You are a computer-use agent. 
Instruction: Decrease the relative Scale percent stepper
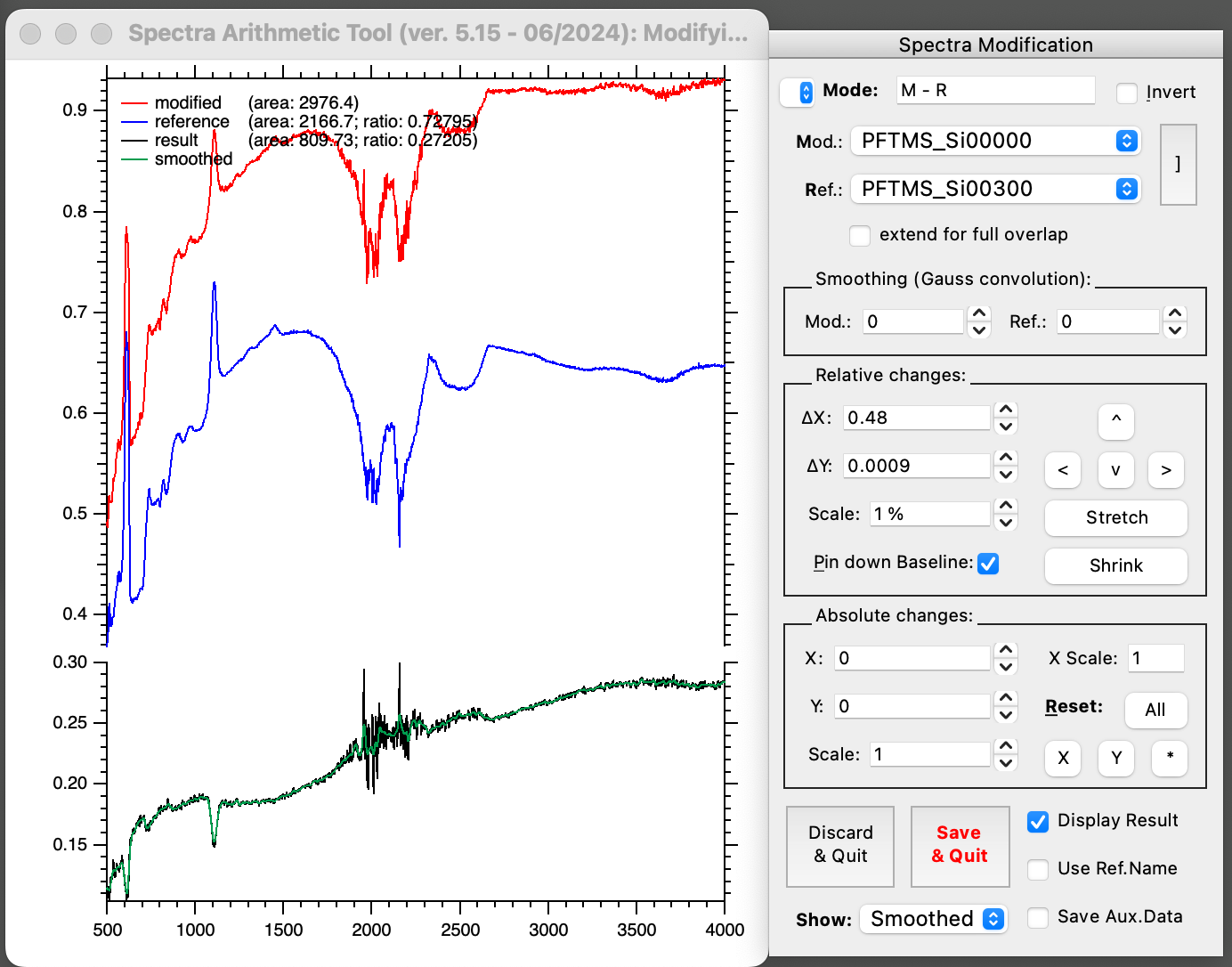[x=1006, y=522]
